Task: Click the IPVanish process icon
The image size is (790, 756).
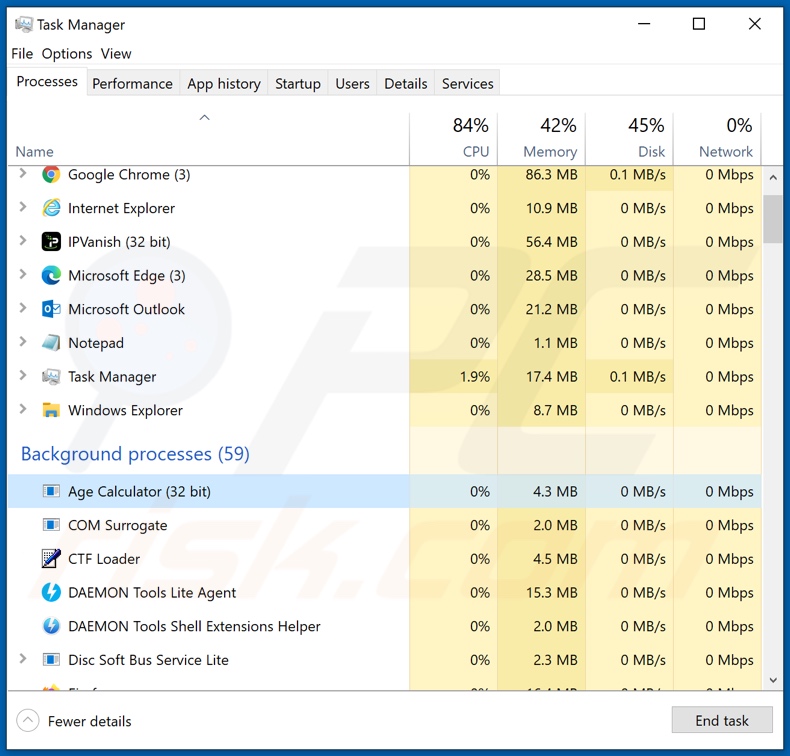Action: tap(51, 242)
